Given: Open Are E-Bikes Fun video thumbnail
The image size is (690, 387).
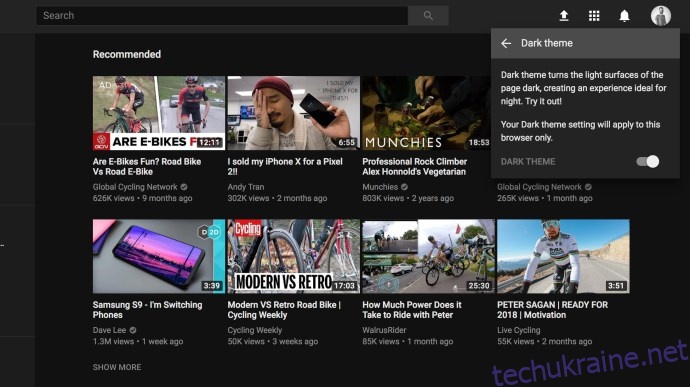Looking at the screenshot, I should [x=159, y=113].
